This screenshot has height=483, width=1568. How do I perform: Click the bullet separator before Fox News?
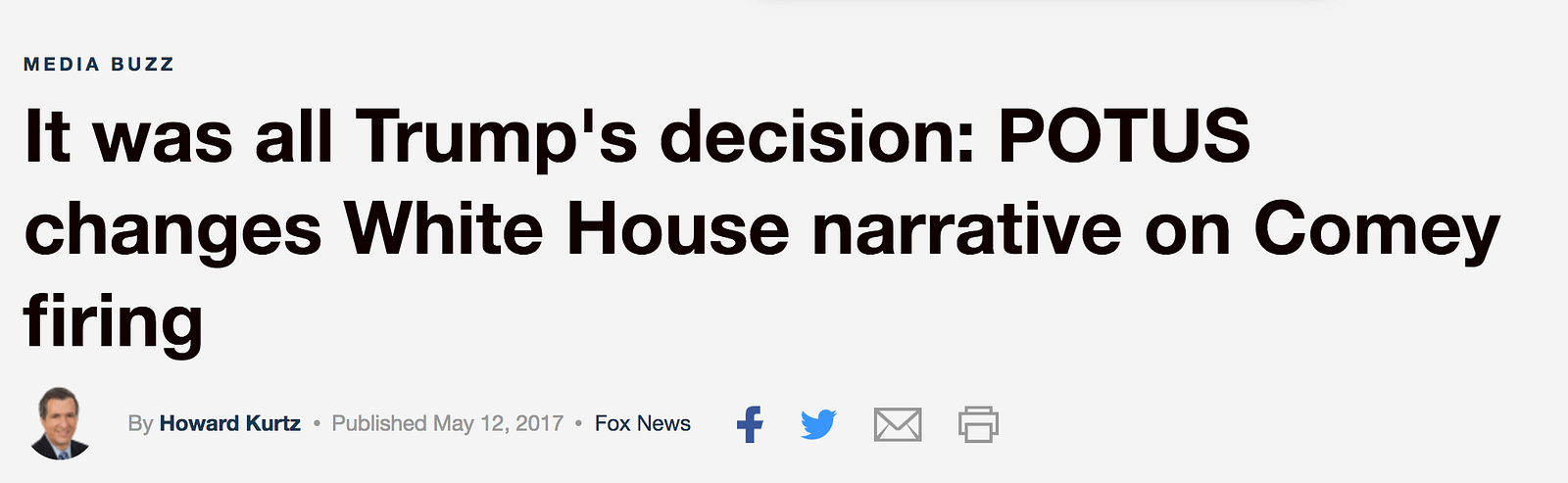coord(579,423)
